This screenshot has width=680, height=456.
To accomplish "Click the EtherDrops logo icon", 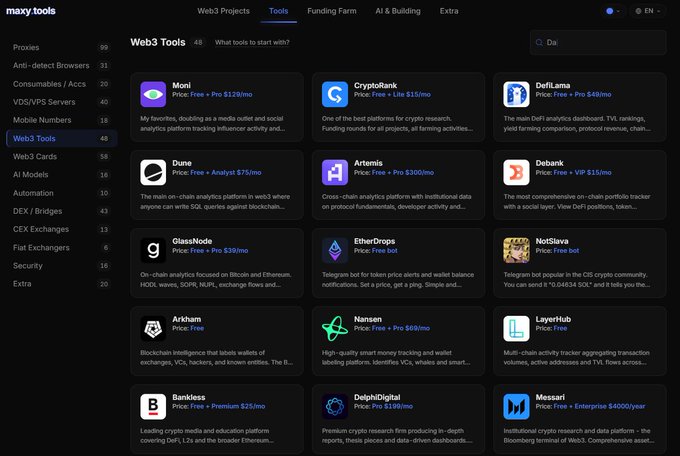I will [x=335, y=250].
